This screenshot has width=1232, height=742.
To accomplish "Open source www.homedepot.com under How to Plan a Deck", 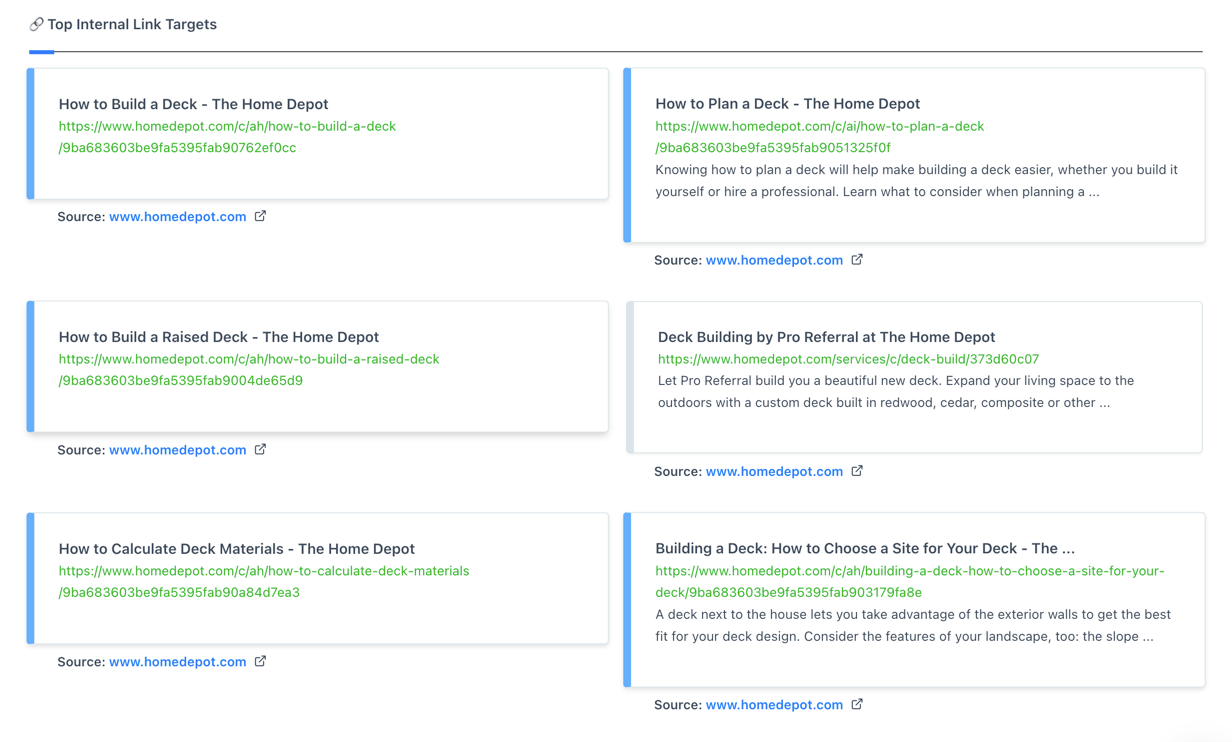I will click(774, 260).
